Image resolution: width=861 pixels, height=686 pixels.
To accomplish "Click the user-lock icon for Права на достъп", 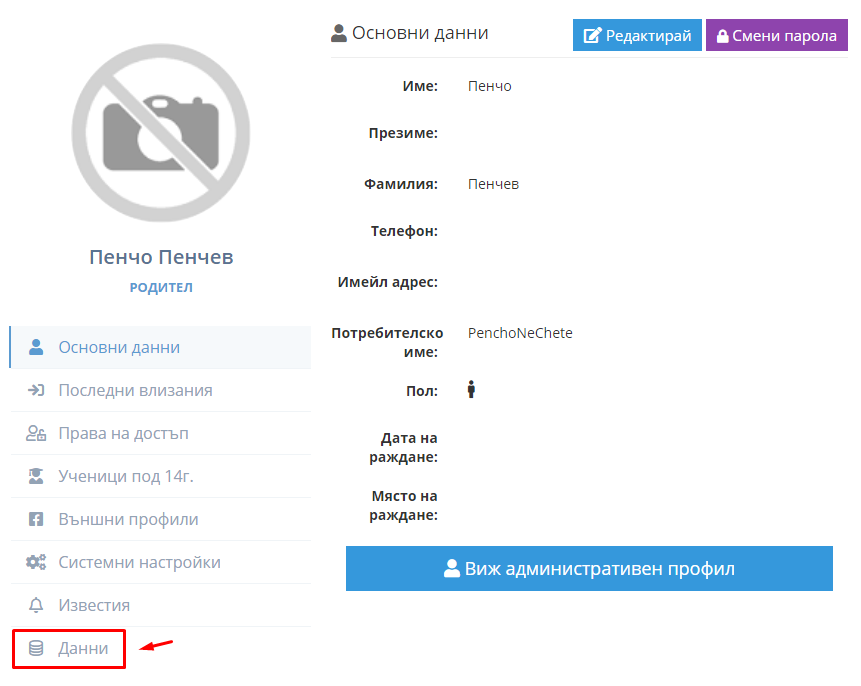I will pos(36,433).
